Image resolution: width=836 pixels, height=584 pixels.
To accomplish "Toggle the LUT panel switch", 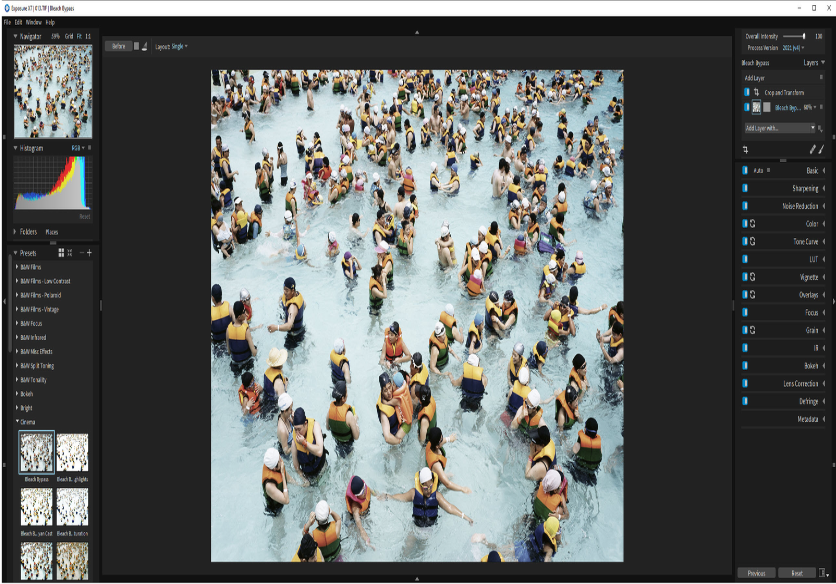I will 745,259.
